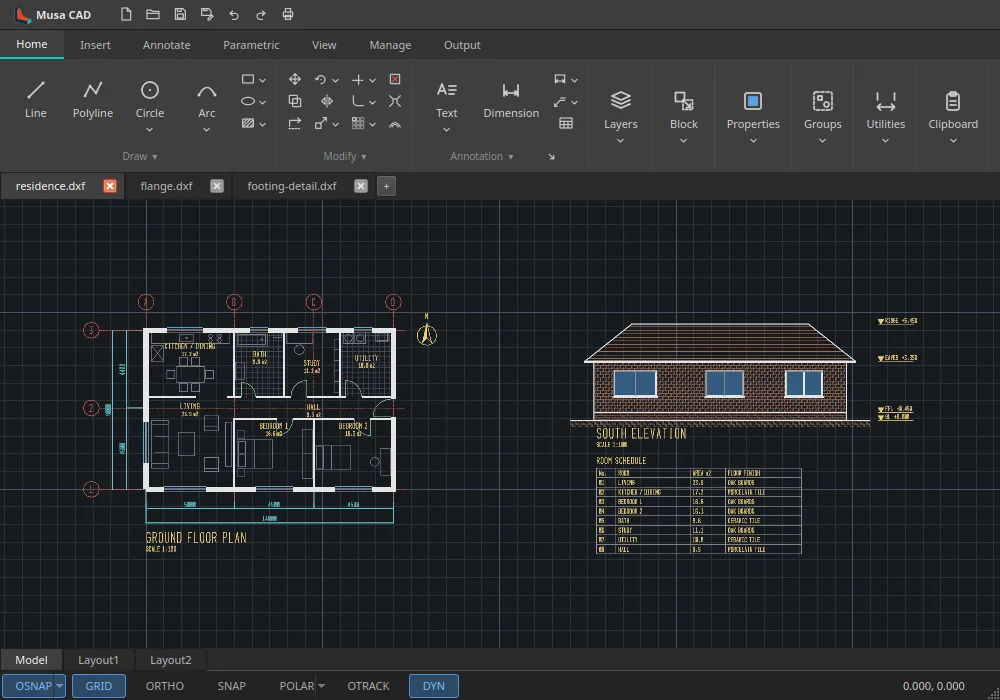The image size is (1000, 700).
Task: Open the Layout1 sheet tab
Action: point(98,660)
